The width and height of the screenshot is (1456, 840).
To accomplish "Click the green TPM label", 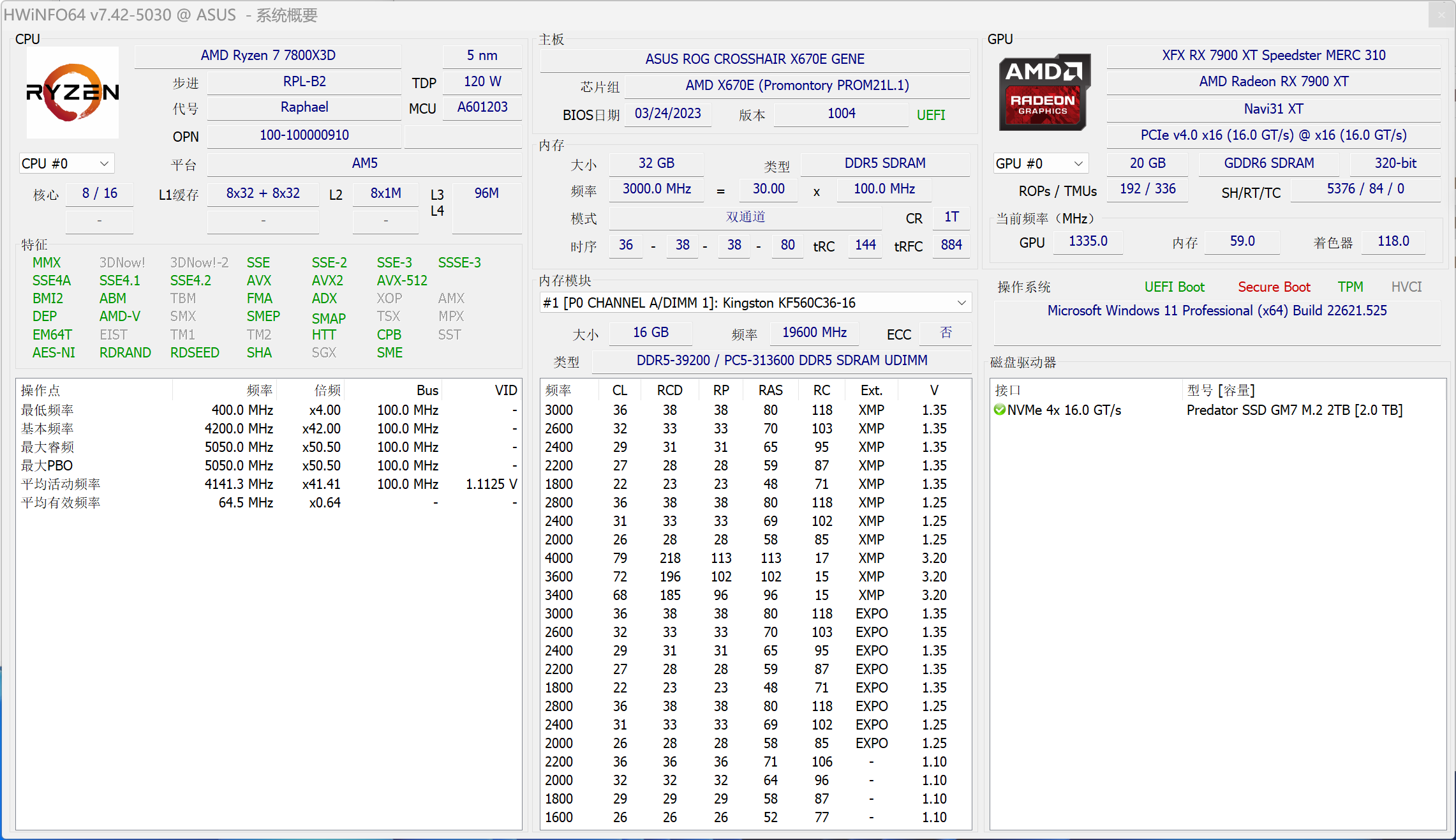I will coord(1351,287).
